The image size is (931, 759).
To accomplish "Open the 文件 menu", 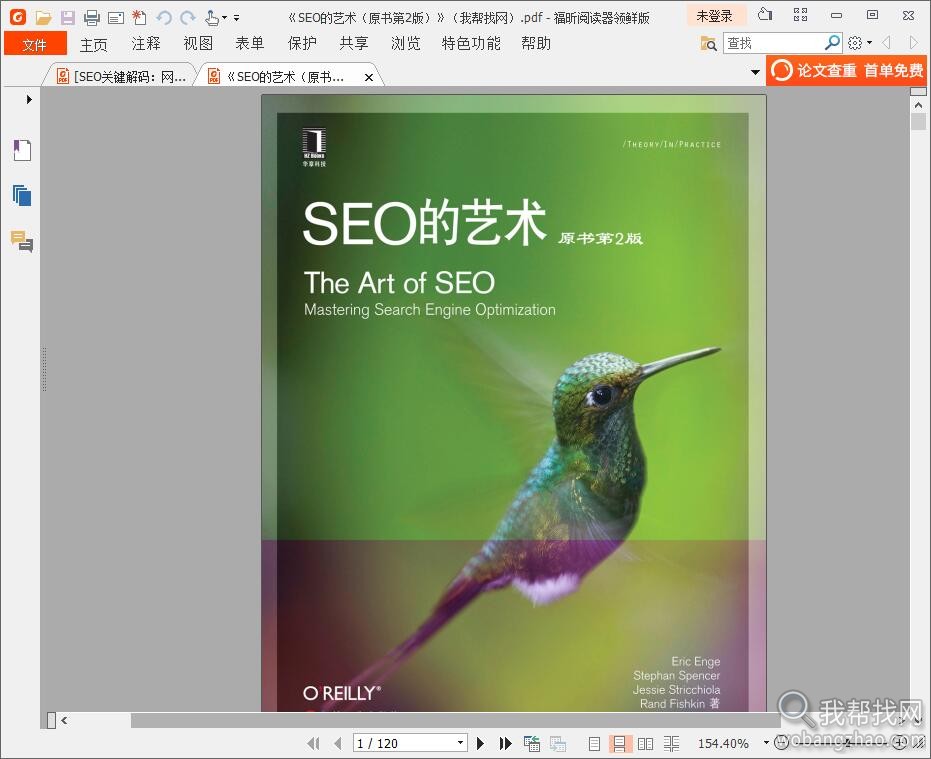I will 34,44.
